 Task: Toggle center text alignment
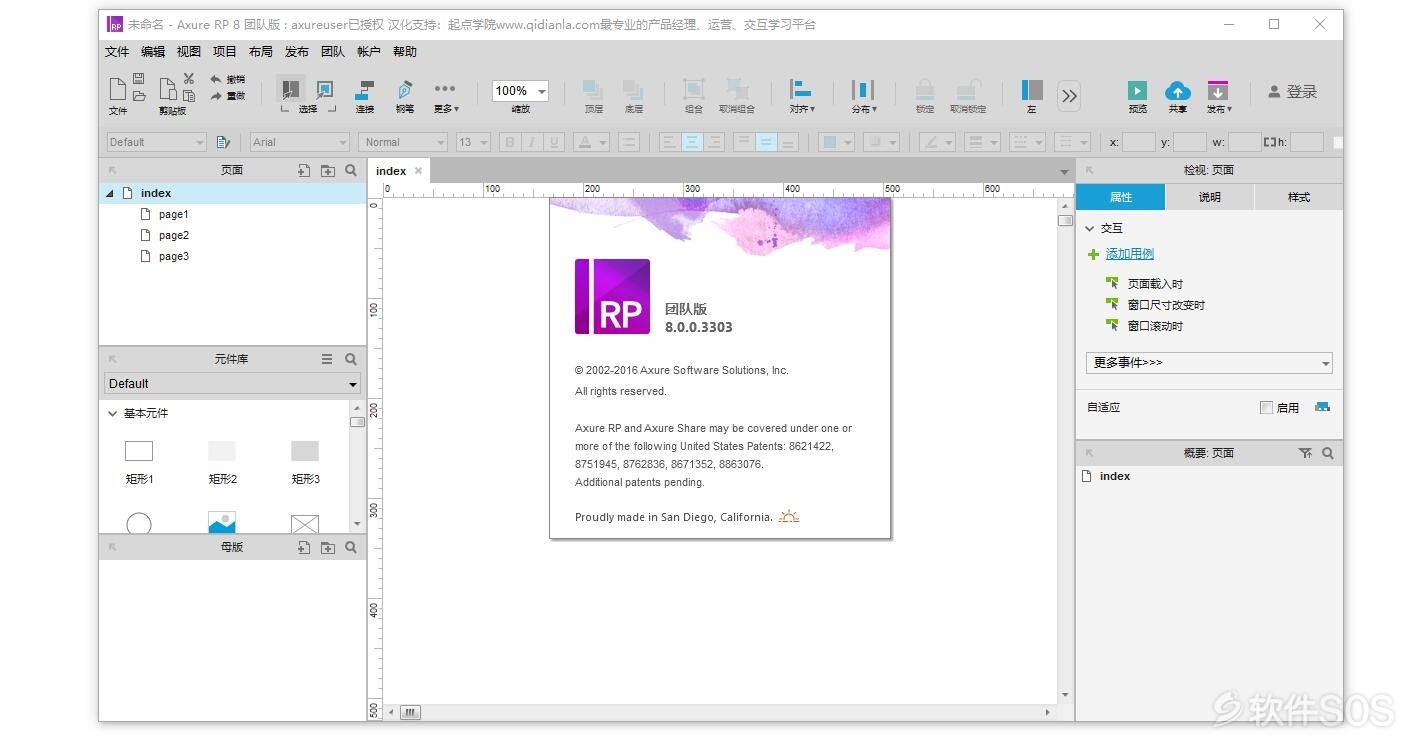coord(692,142)
